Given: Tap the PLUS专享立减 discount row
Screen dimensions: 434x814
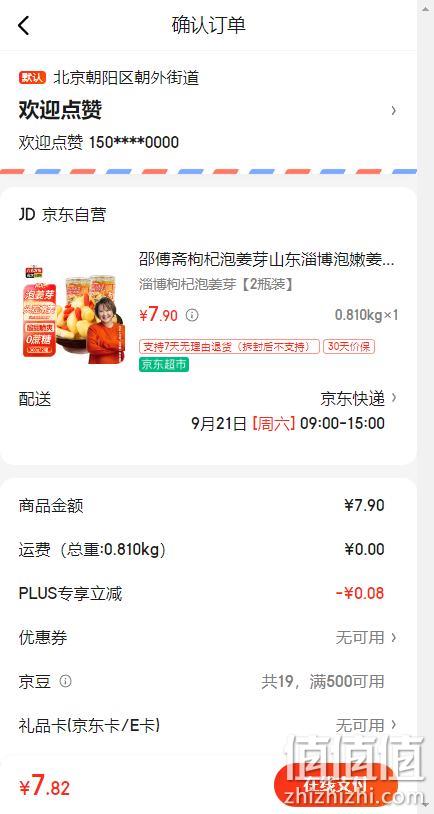Looking at the screenshot, I should tap(208, 593).
